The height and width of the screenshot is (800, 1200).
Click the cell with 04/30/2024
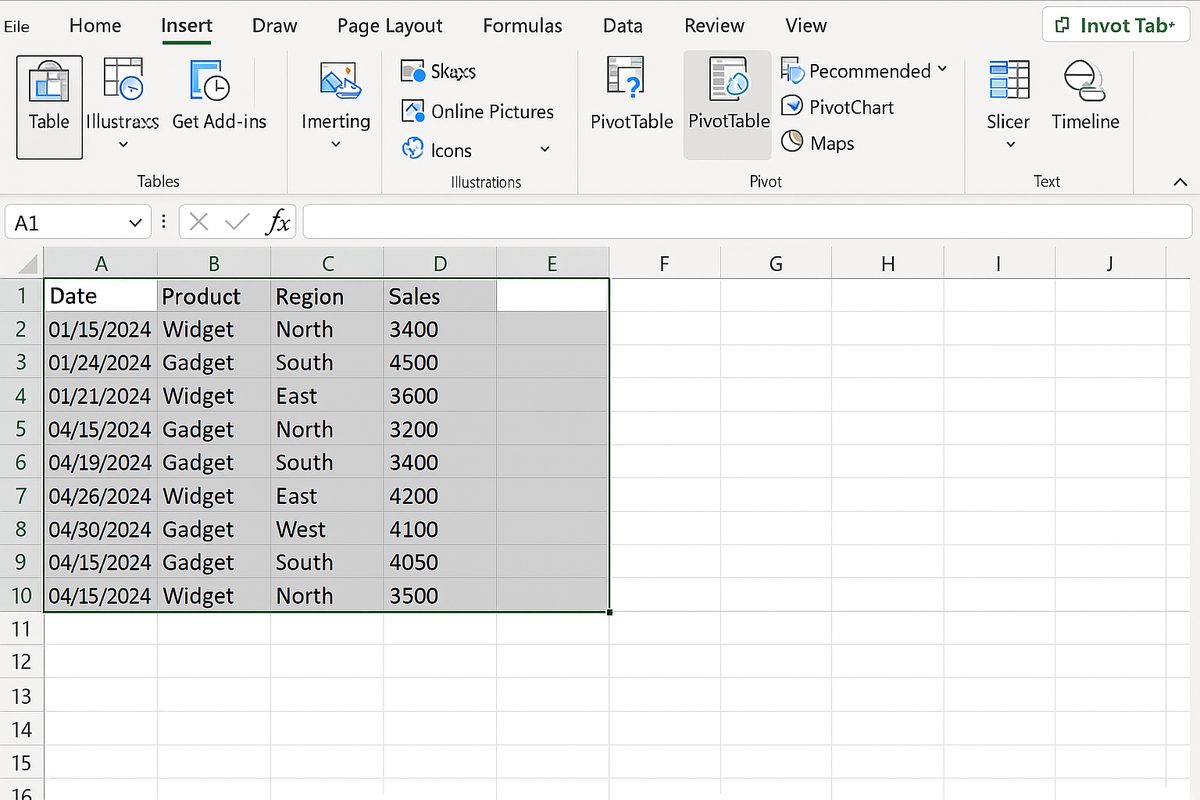pos(101,529)
